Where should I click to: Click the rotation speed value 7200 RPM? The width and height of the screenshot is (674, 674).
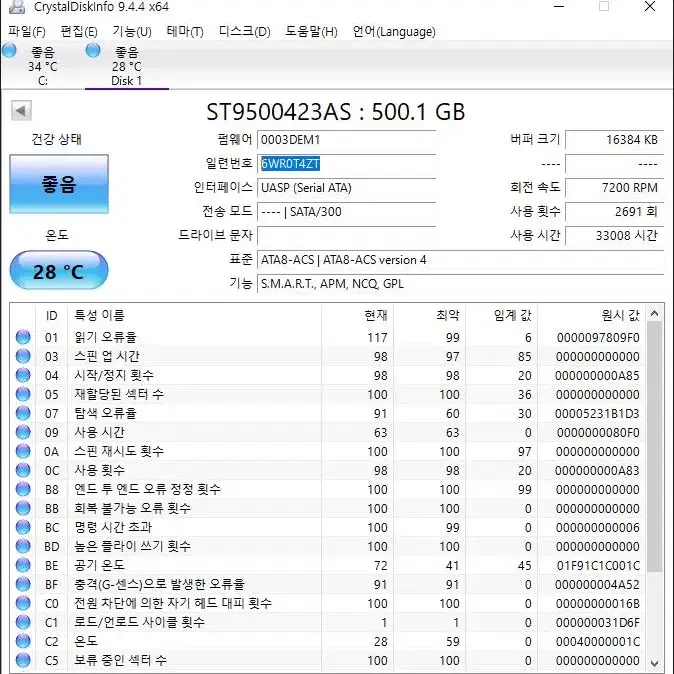(x=615, y=188)
